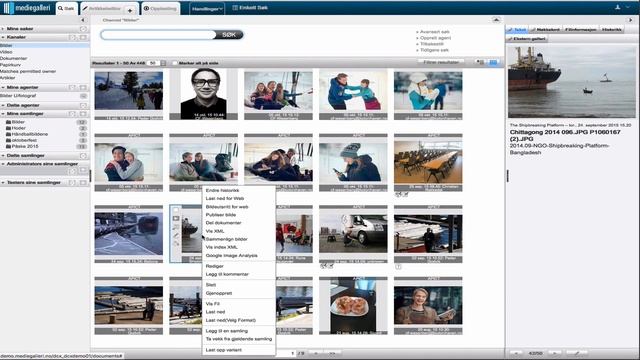Add a new tab with plus icon

coord(130,10)
